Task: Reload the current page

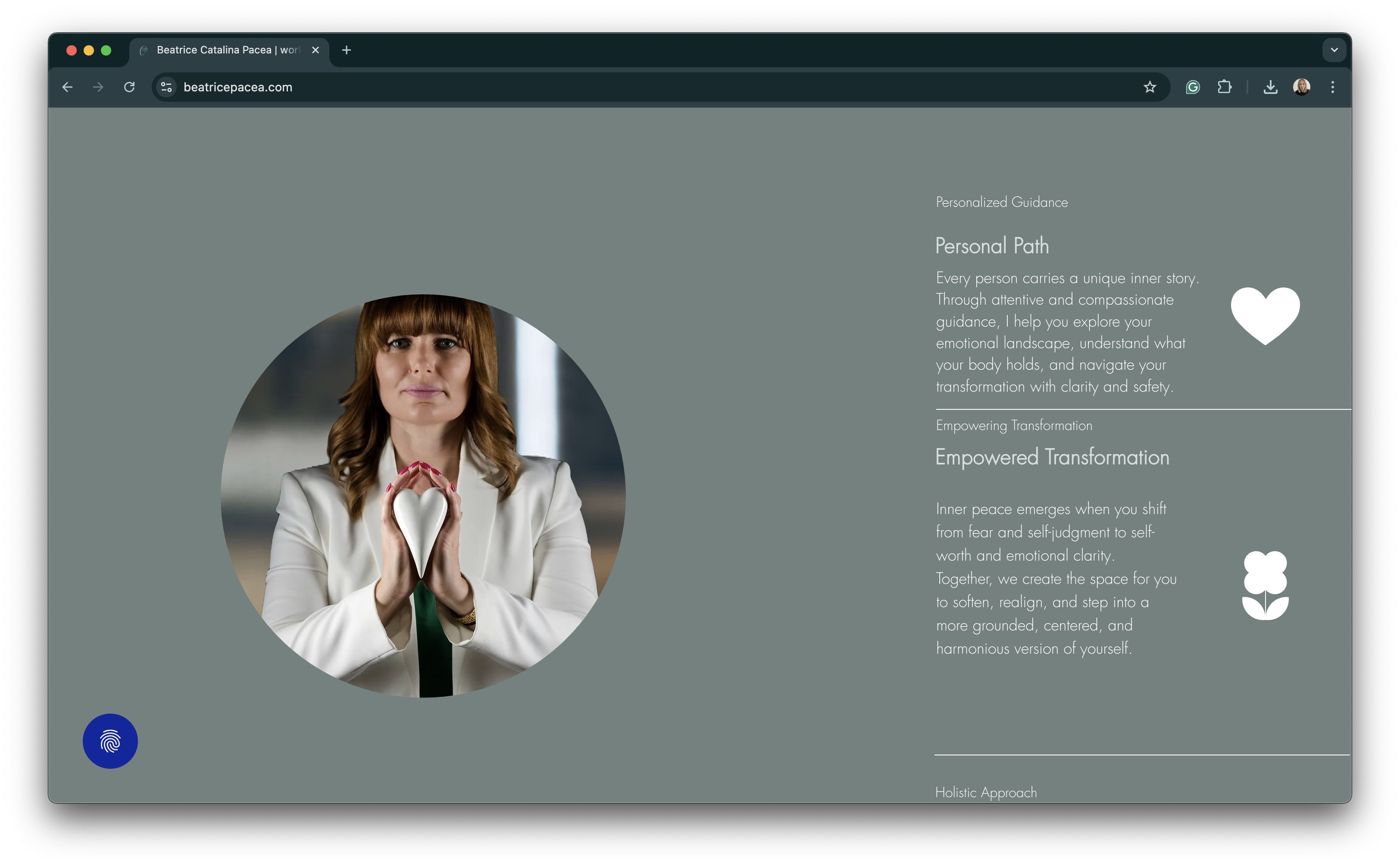Action: point(130,87)
